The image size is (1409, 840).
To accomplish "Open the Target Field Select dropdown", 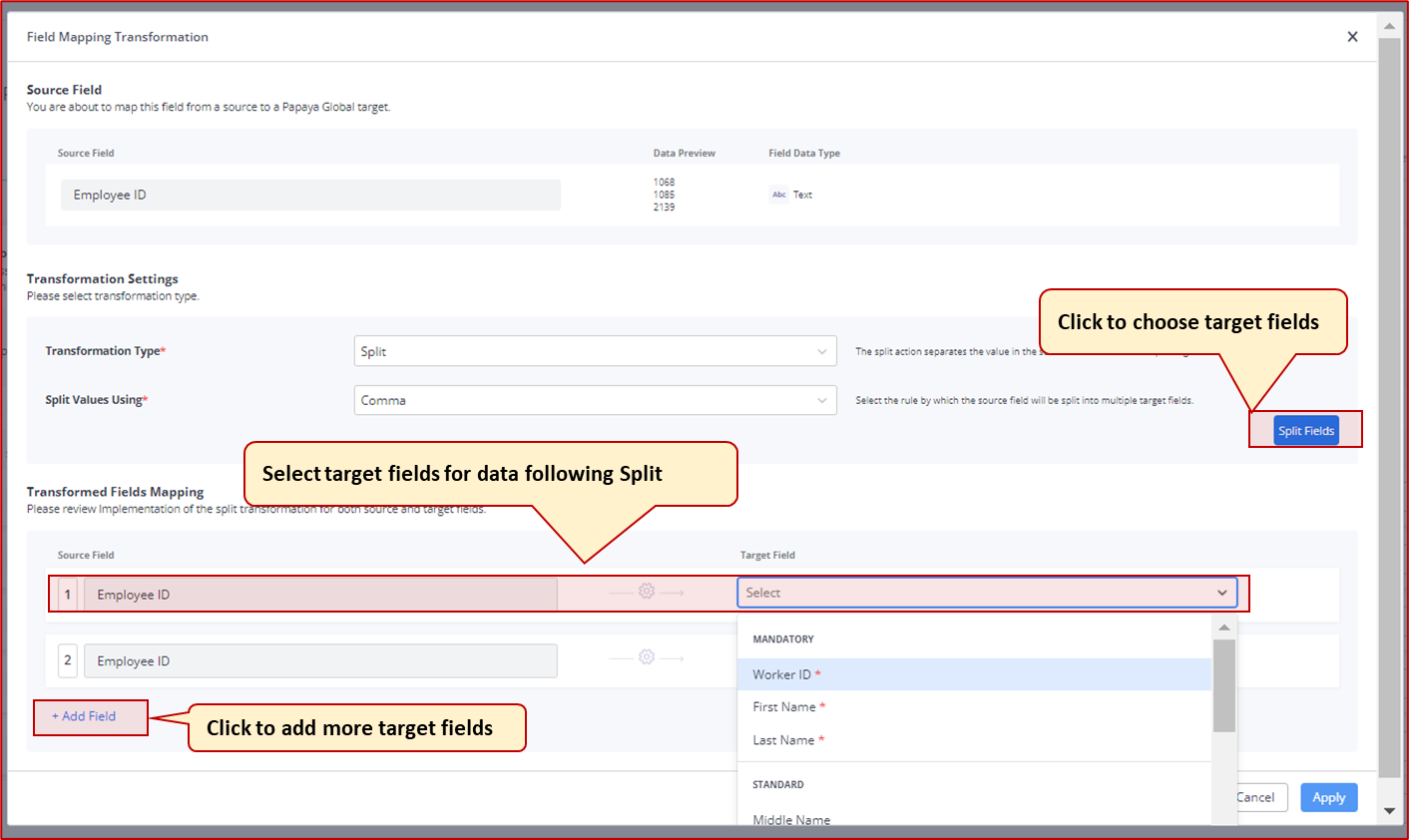I will pos(986,592).
